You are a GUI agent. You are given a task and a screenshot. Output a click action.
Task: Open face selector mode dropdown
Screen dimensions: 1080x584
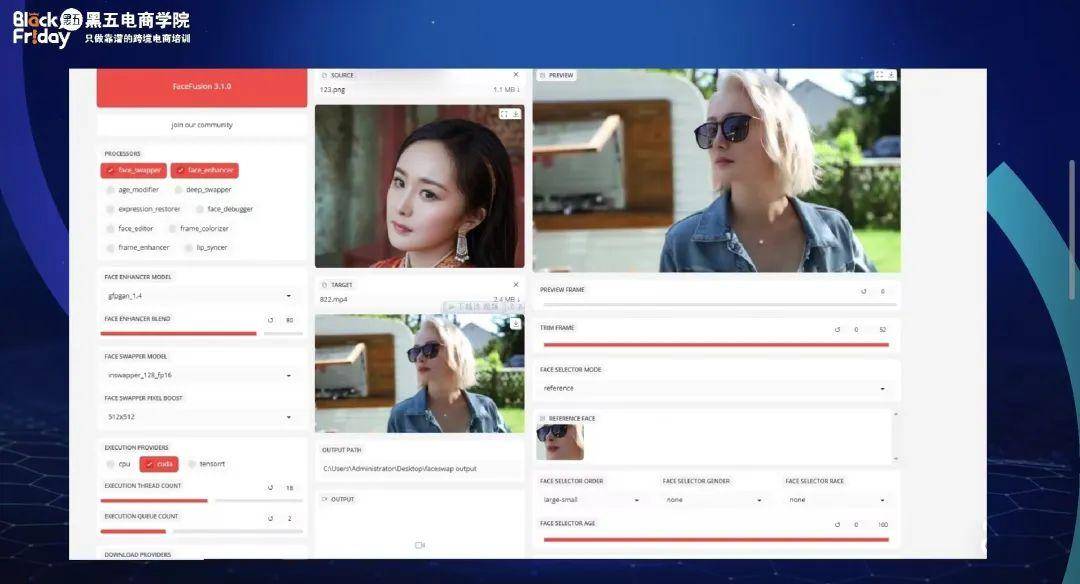pyautogui.click(x=714, y=388)
